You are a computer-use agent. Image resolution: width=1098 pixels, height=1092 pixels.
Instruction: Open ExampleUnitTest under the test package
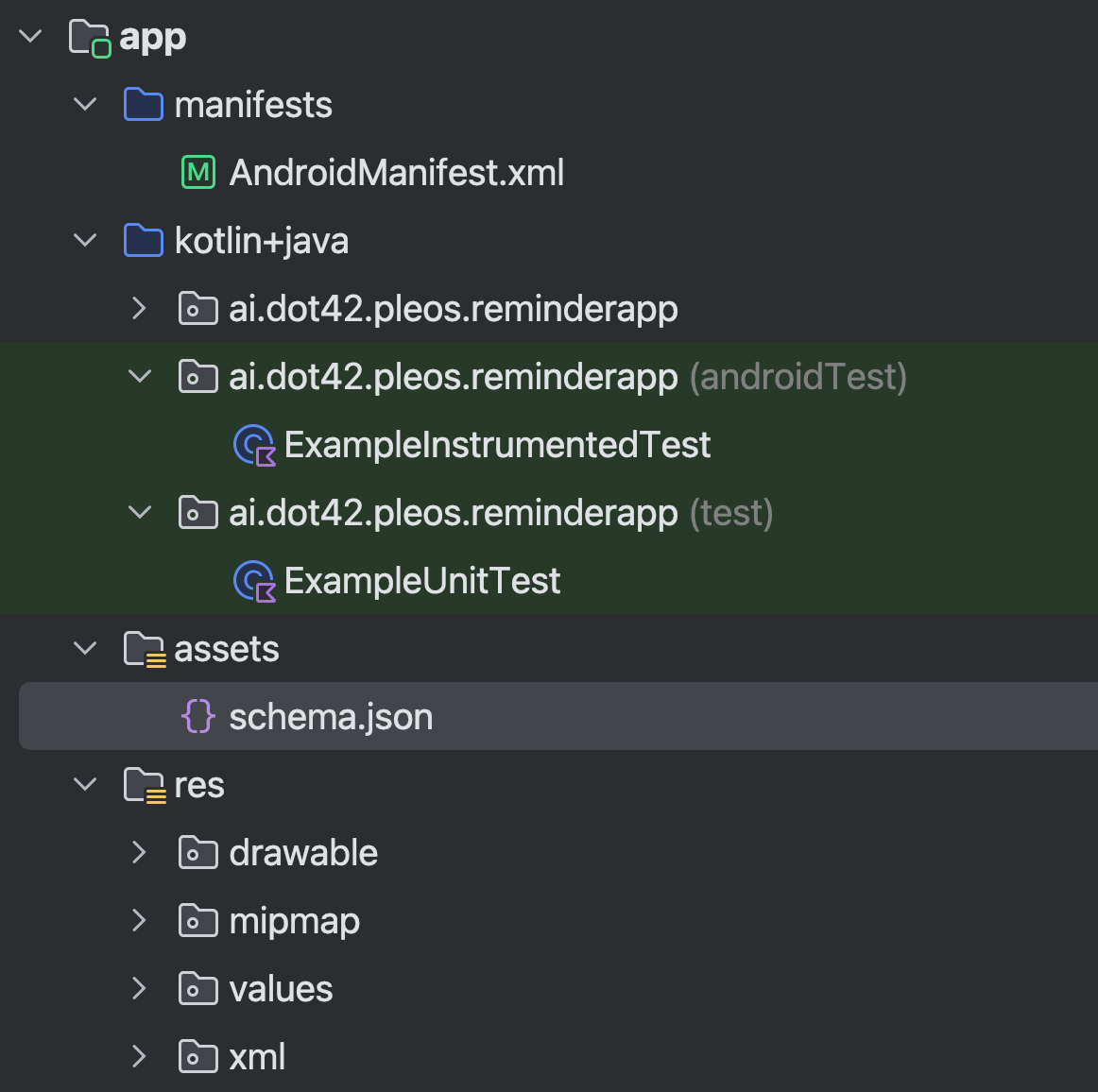click(x=422, y=580)
